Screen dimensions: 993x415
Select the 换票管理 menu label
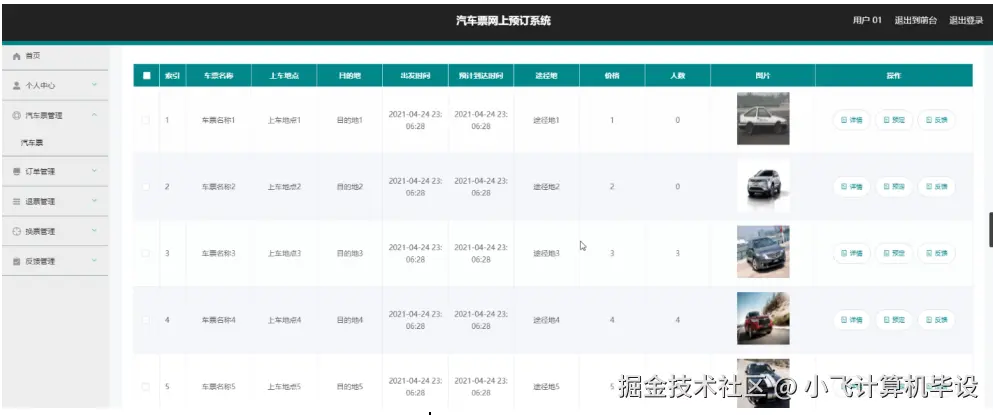point(40,232)
